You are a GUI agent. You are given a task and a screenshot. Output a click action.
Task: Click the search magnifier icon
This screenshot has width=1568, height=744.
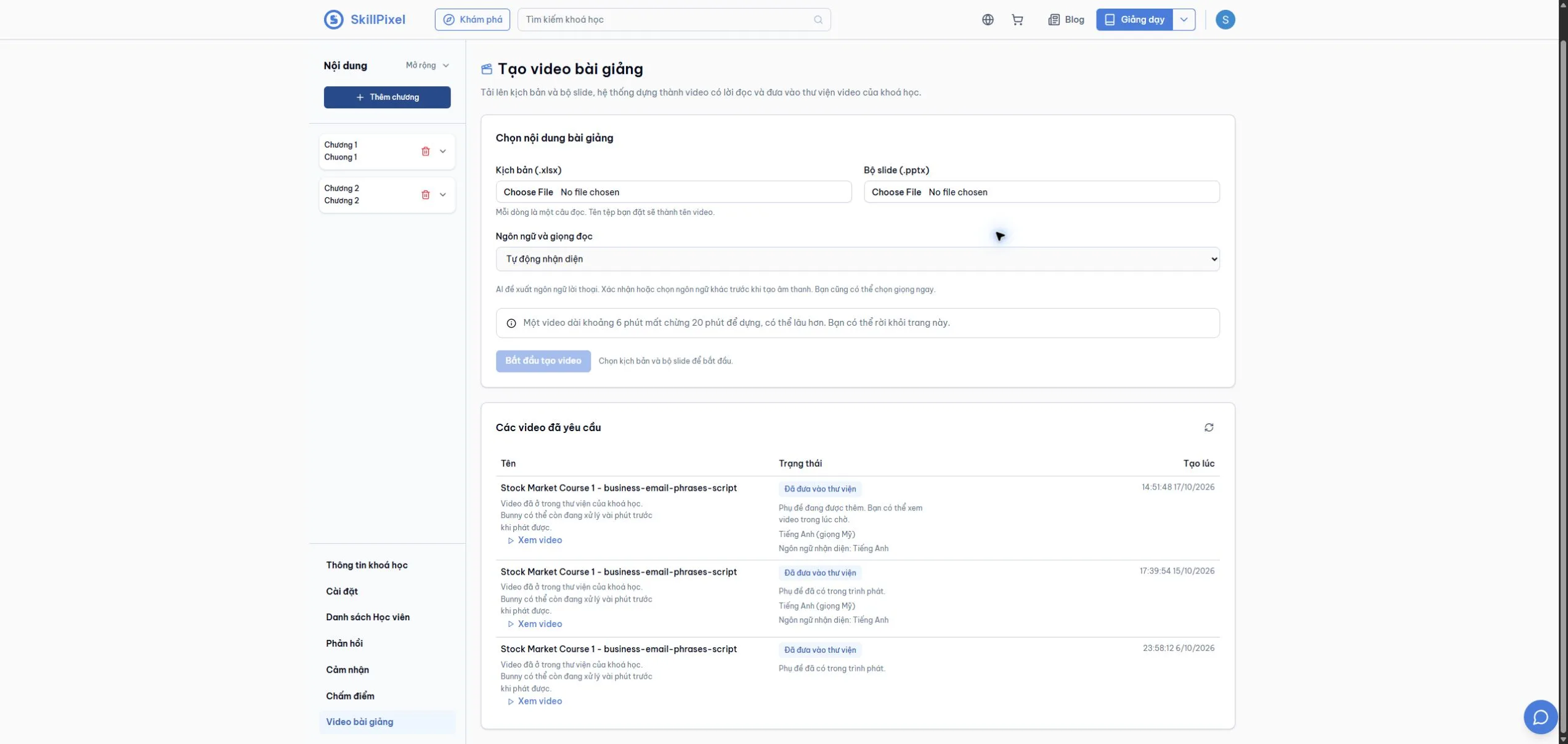point(818,20)
